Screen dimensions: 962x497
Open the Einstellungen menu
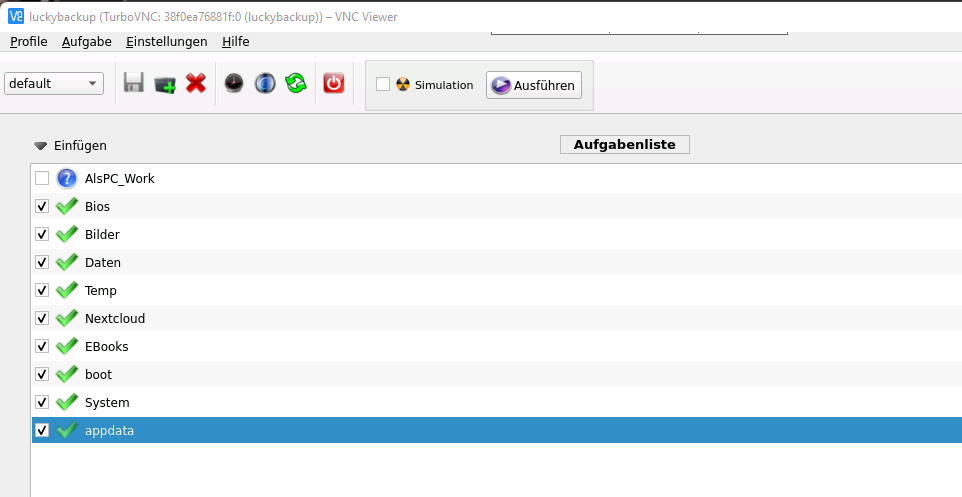(167, 42)
